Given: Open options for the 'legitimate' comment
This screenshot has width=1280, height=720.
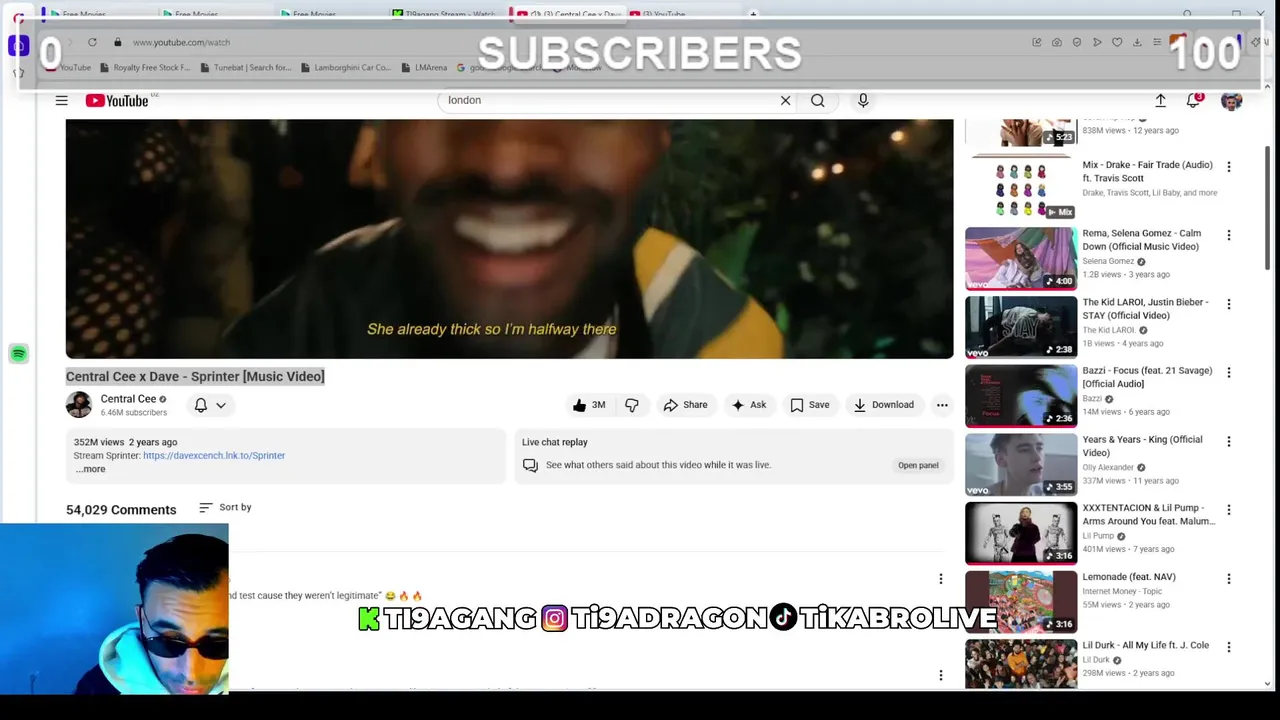Looking at the screenshot, I should coord(940,578).
